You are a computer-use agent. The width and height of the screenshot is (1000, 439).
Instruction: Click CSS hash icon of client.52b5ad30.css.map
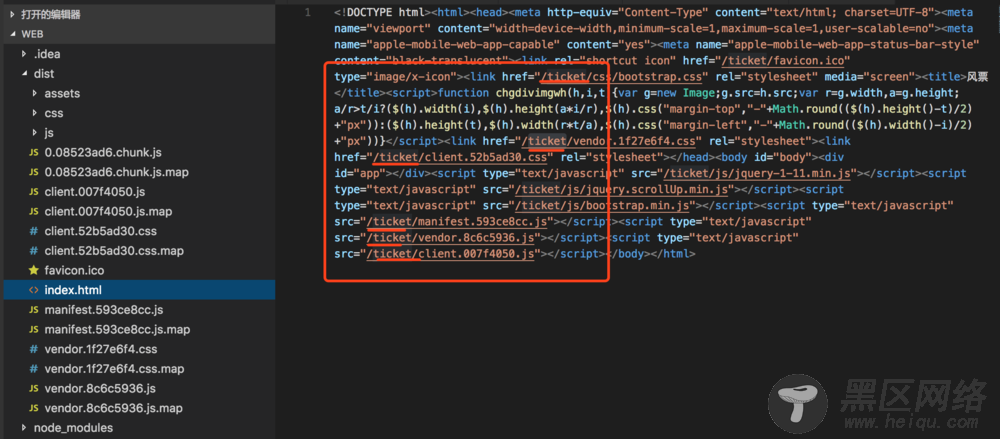[33, 251]
